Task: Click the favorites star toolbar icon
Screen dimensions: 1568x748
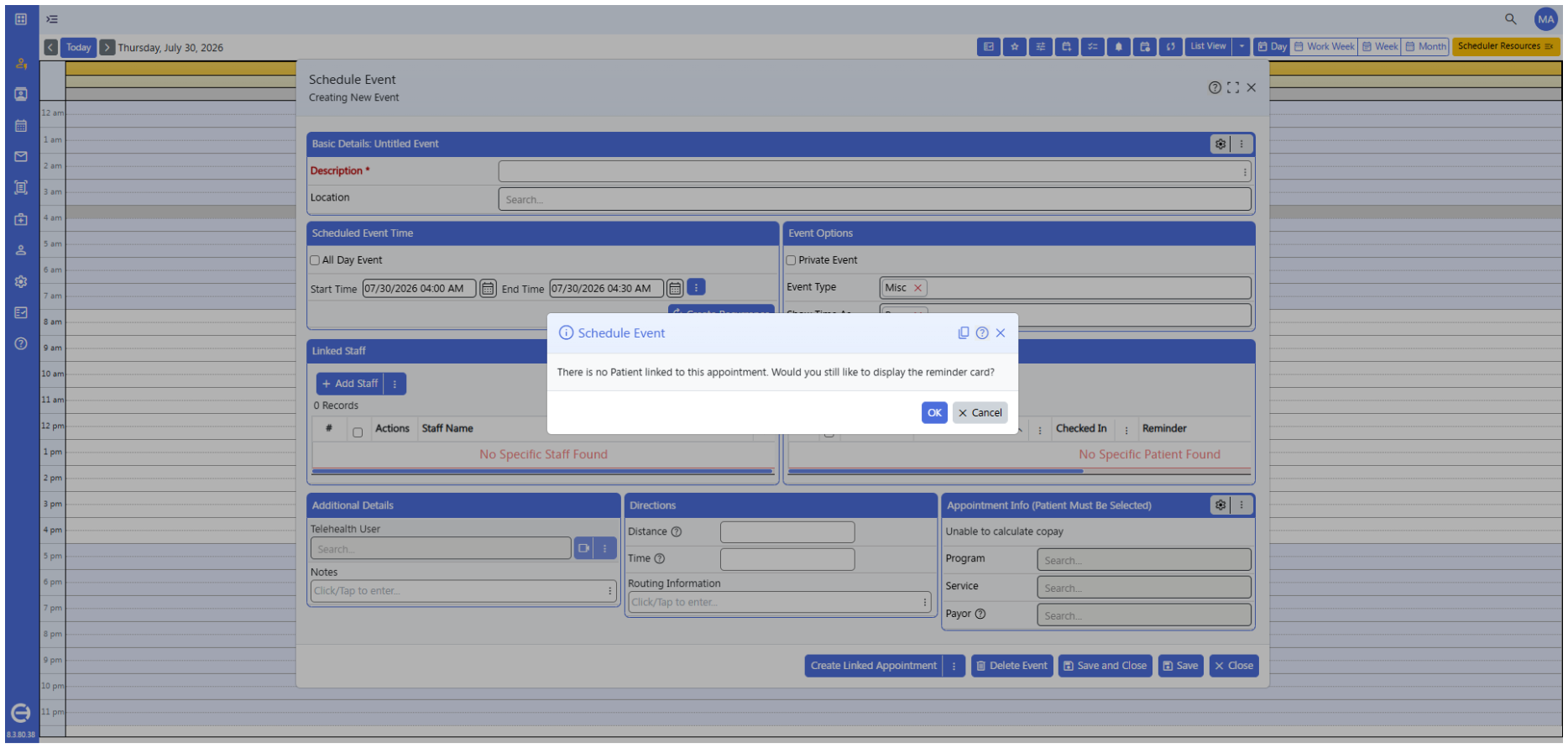Action: pos(1015,47)
